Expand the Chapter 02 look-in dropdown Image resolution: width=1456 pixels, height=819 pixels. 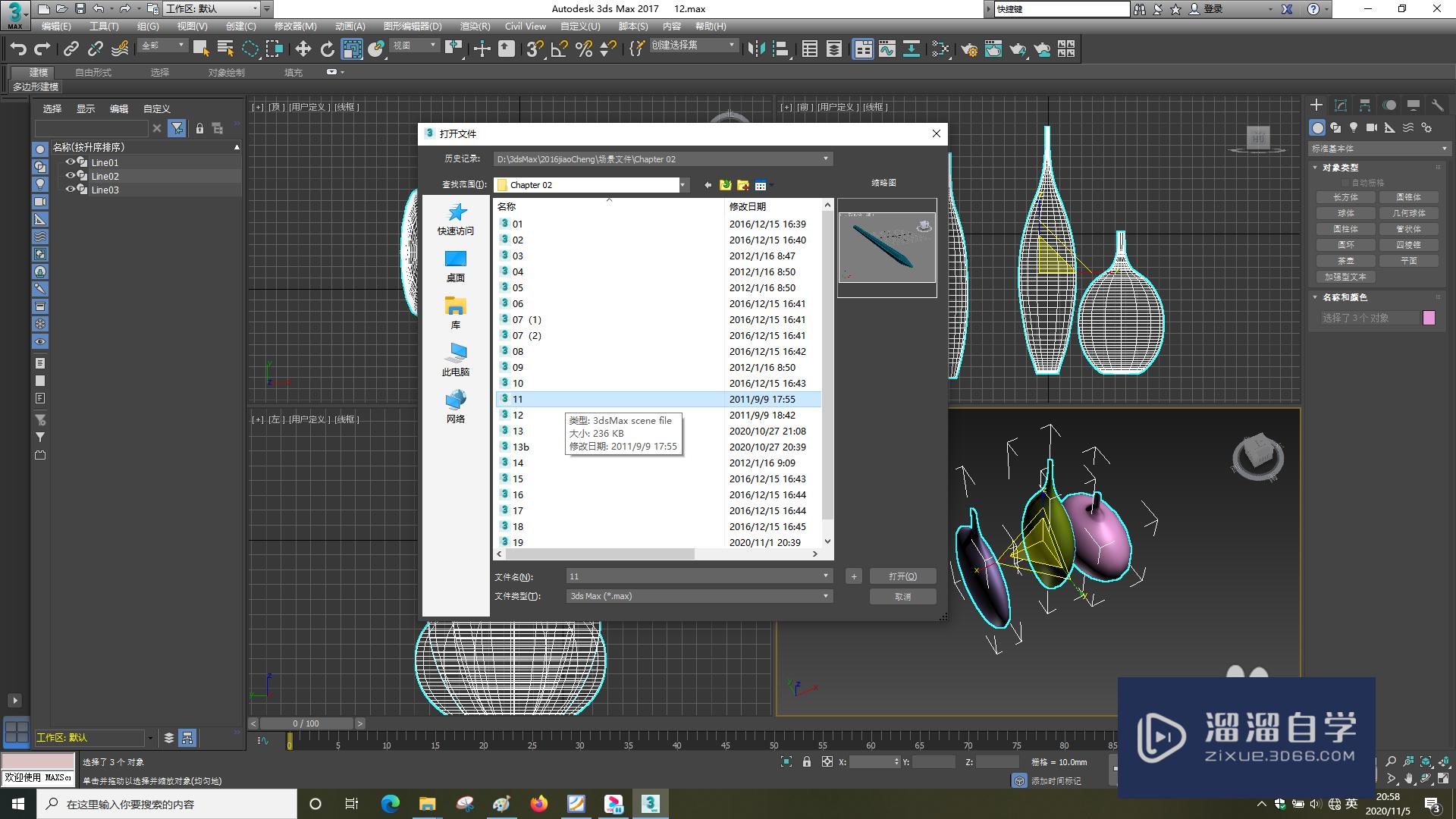(682, 185)
